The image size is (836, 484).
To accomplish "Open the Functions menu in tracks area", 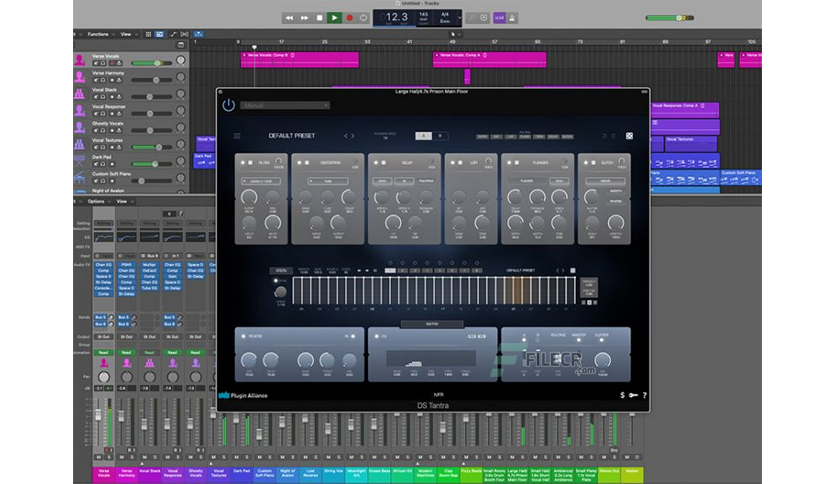I will [x=100, y=34].
